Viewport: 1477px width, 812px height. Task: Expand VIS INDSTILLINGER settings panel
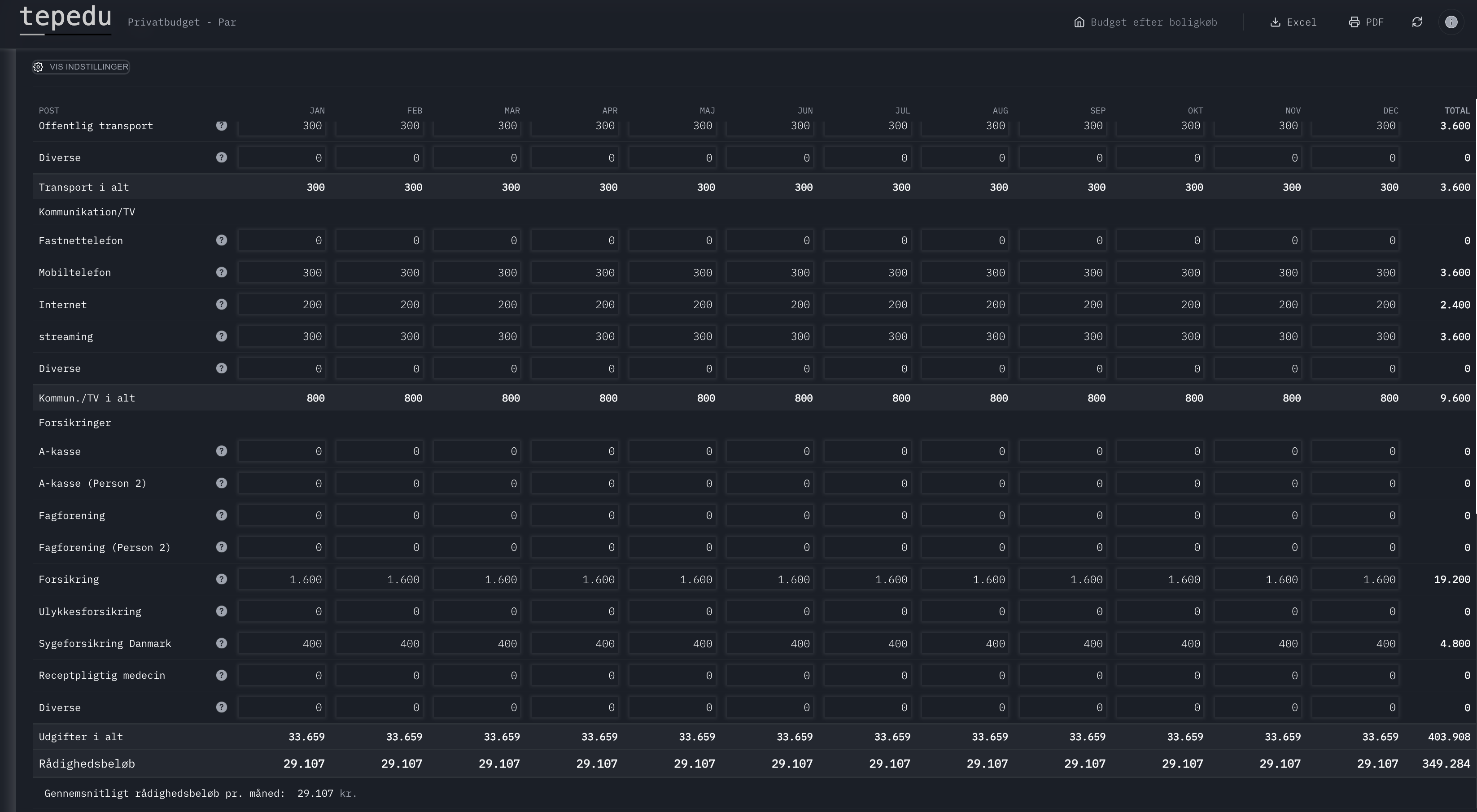pyautogui.click(x=81, y=67)
